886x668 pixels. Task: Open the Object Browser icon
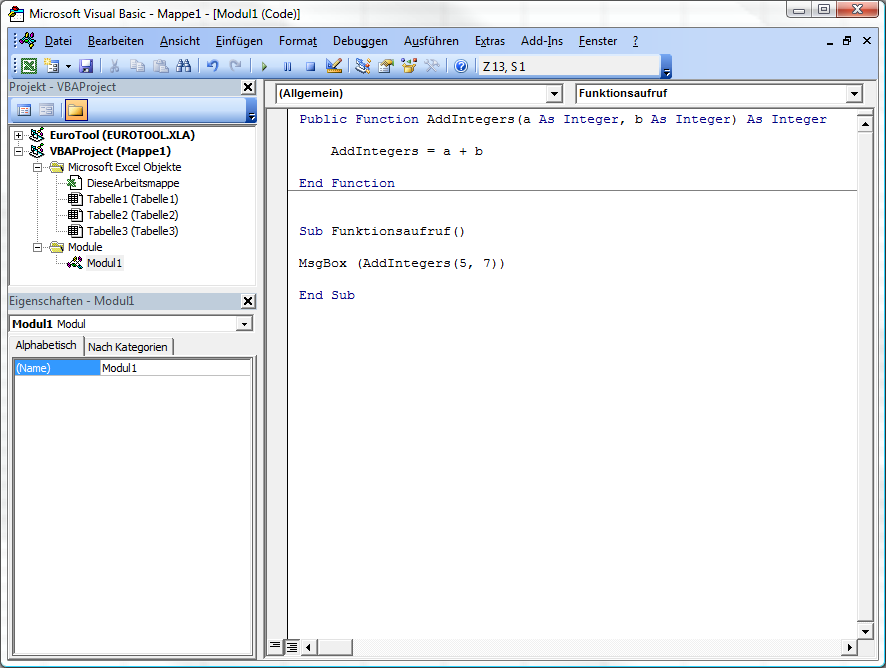(408, 66)
